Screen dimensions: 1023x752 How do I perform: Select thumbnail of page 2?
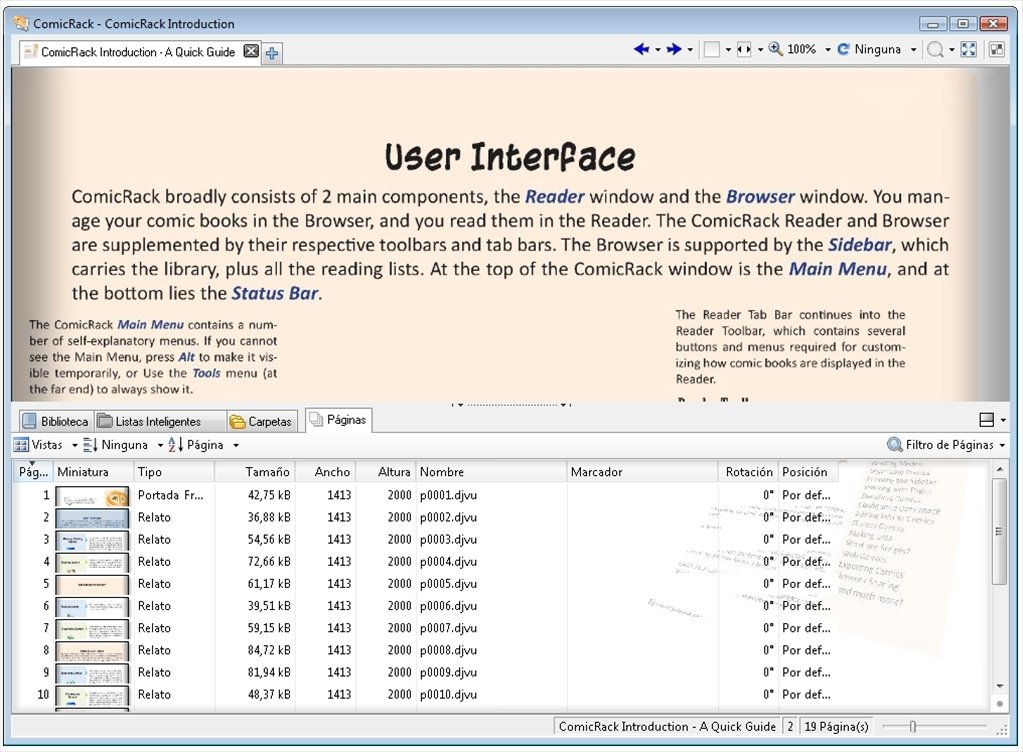point(92,519)
